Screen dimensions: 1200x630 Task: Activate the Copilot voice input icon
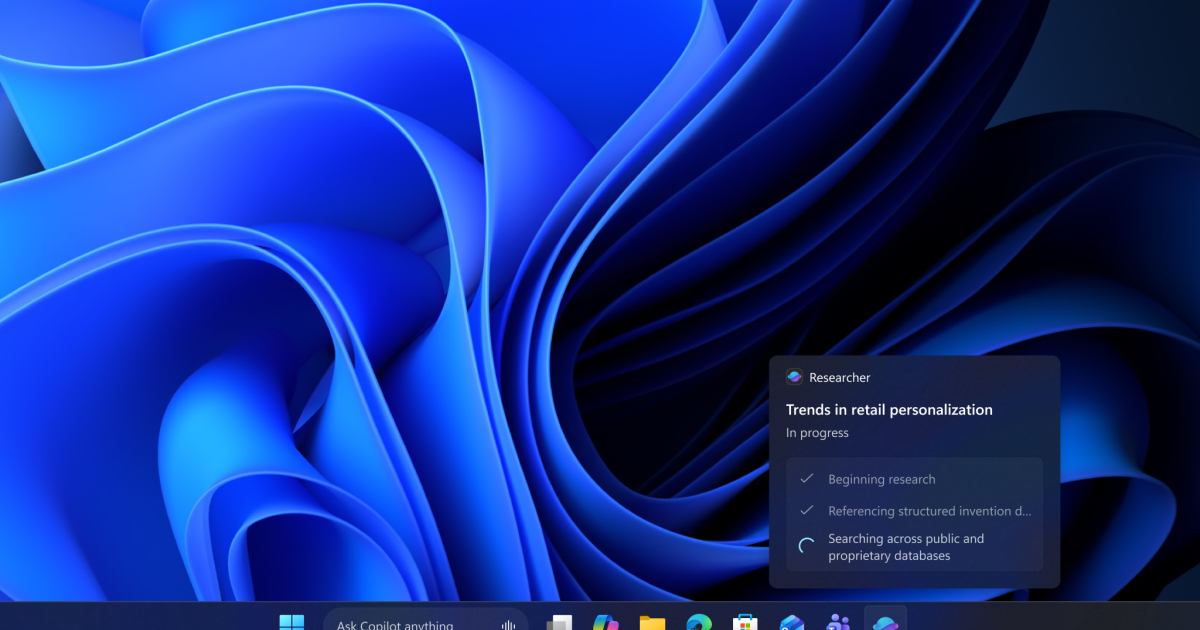(x=508, y=624)
